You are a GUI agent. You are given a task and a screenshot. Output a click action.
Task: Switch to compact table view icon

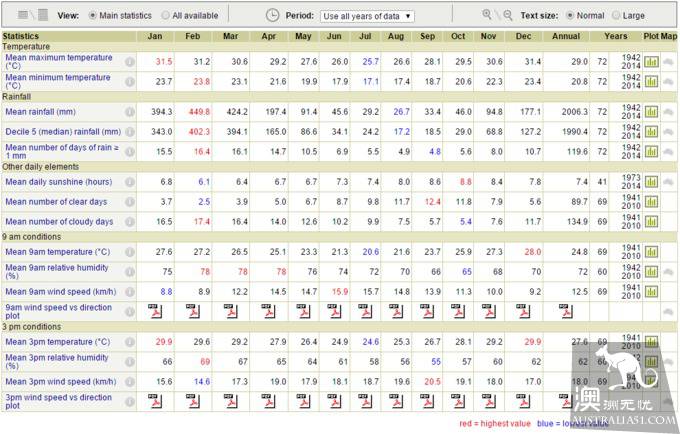23,15
